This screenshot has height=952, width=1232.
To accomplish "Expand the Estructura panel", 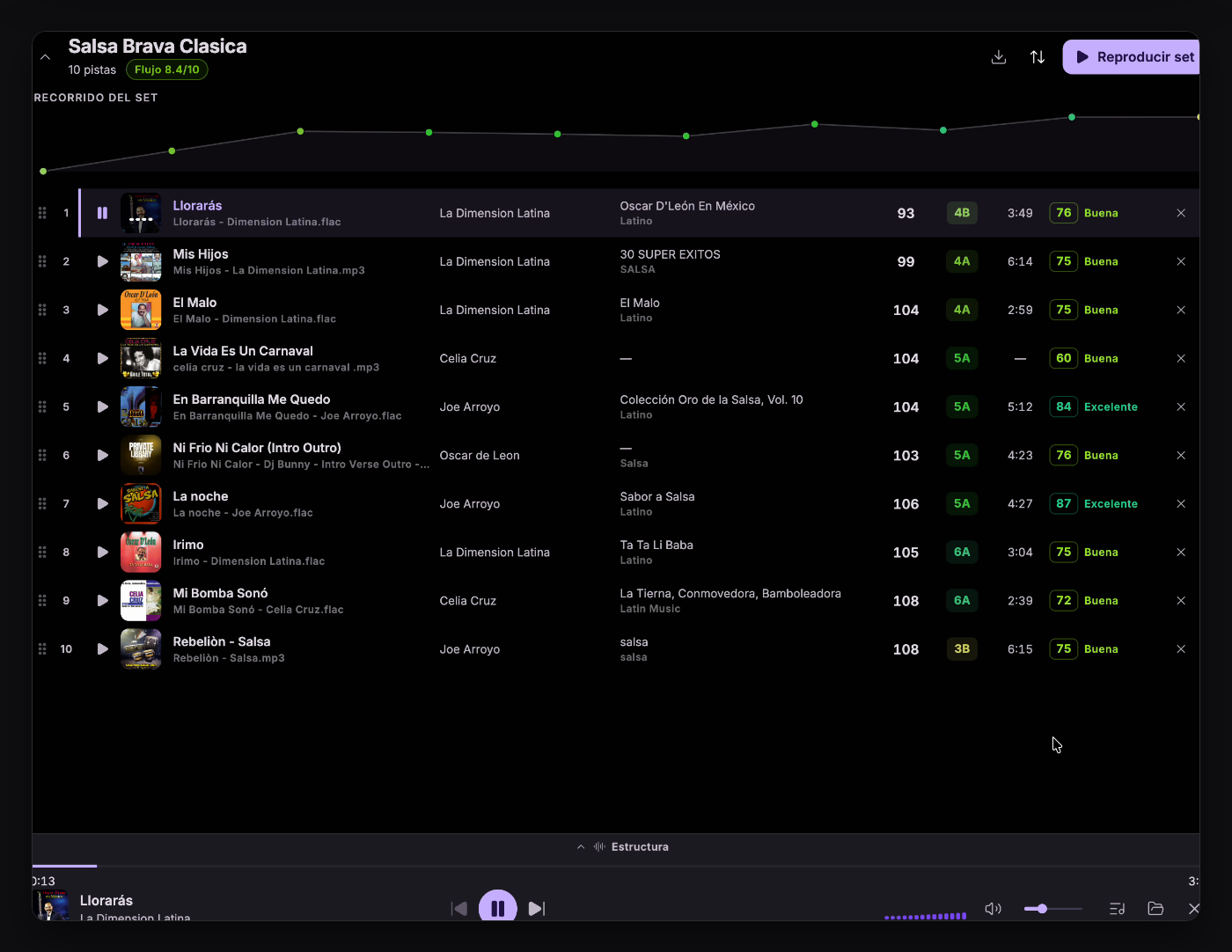I will [623, 846].
